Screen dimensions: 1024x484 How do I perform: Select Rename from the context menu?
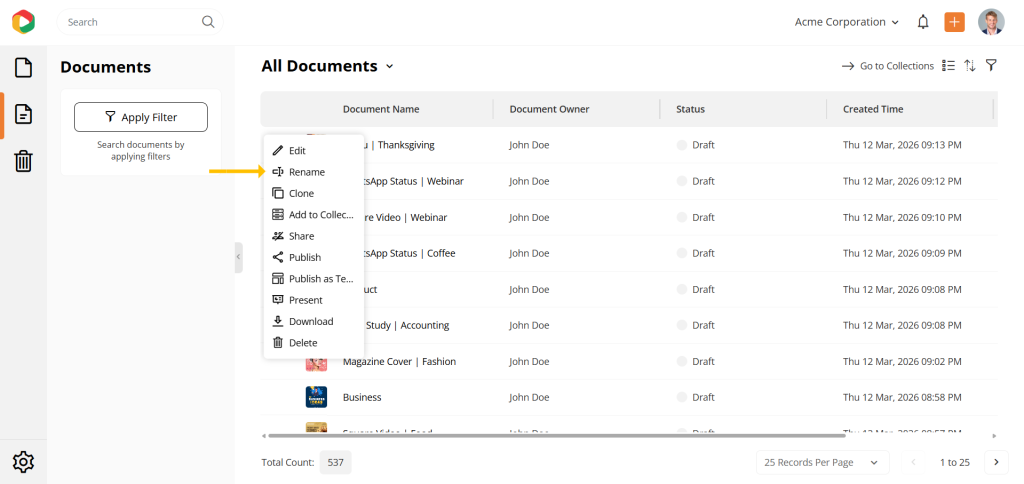click(x=306, y=172)
